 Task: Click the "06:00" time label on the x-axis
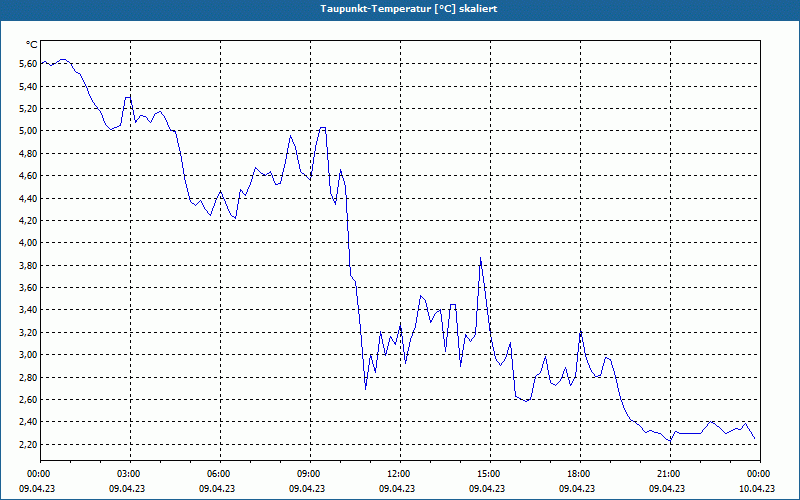tap(220, 474)
